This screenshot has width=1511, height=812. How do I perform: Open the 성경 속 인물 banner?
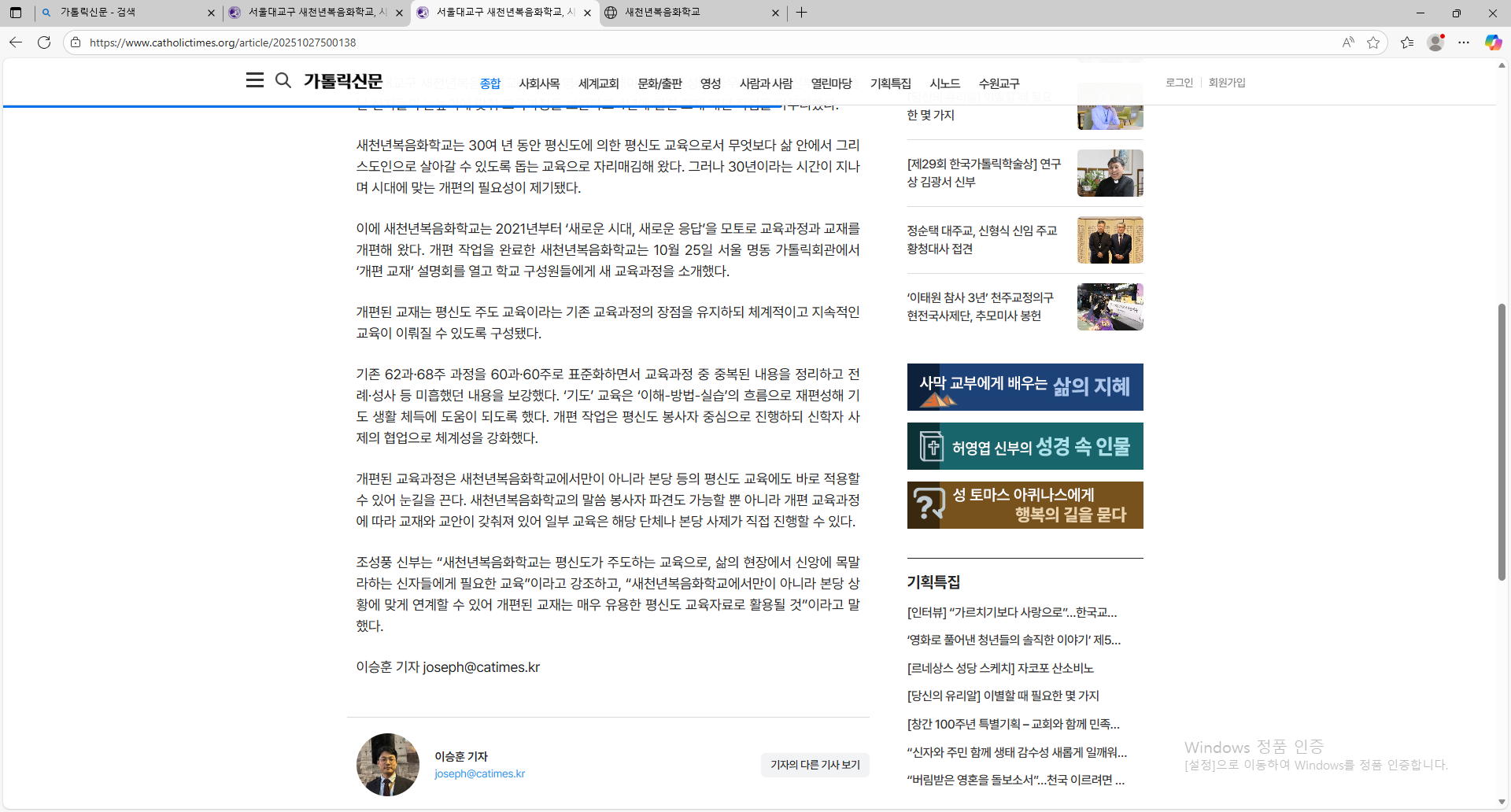point(1025,446)
